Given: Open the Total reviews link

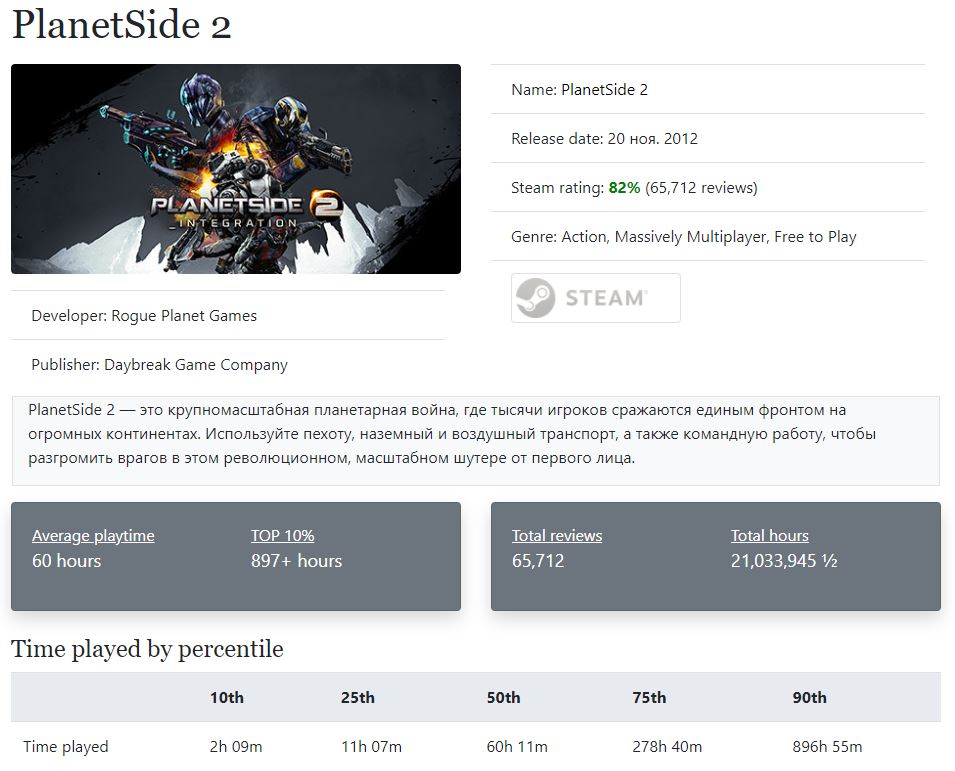Looking at the screenshot, I should pos(557,536).
